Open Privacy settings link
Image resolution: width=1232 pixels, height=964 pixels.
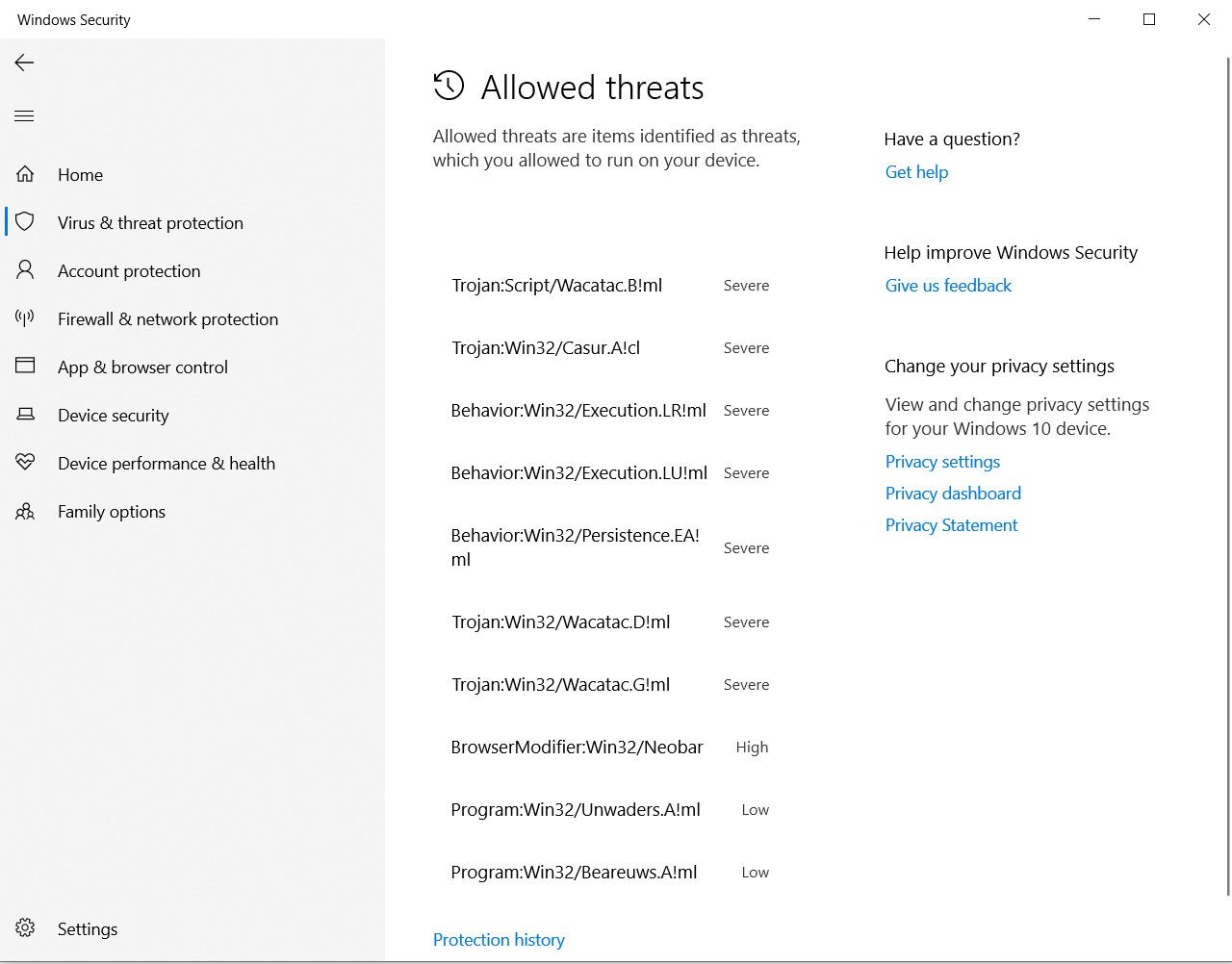942,462
